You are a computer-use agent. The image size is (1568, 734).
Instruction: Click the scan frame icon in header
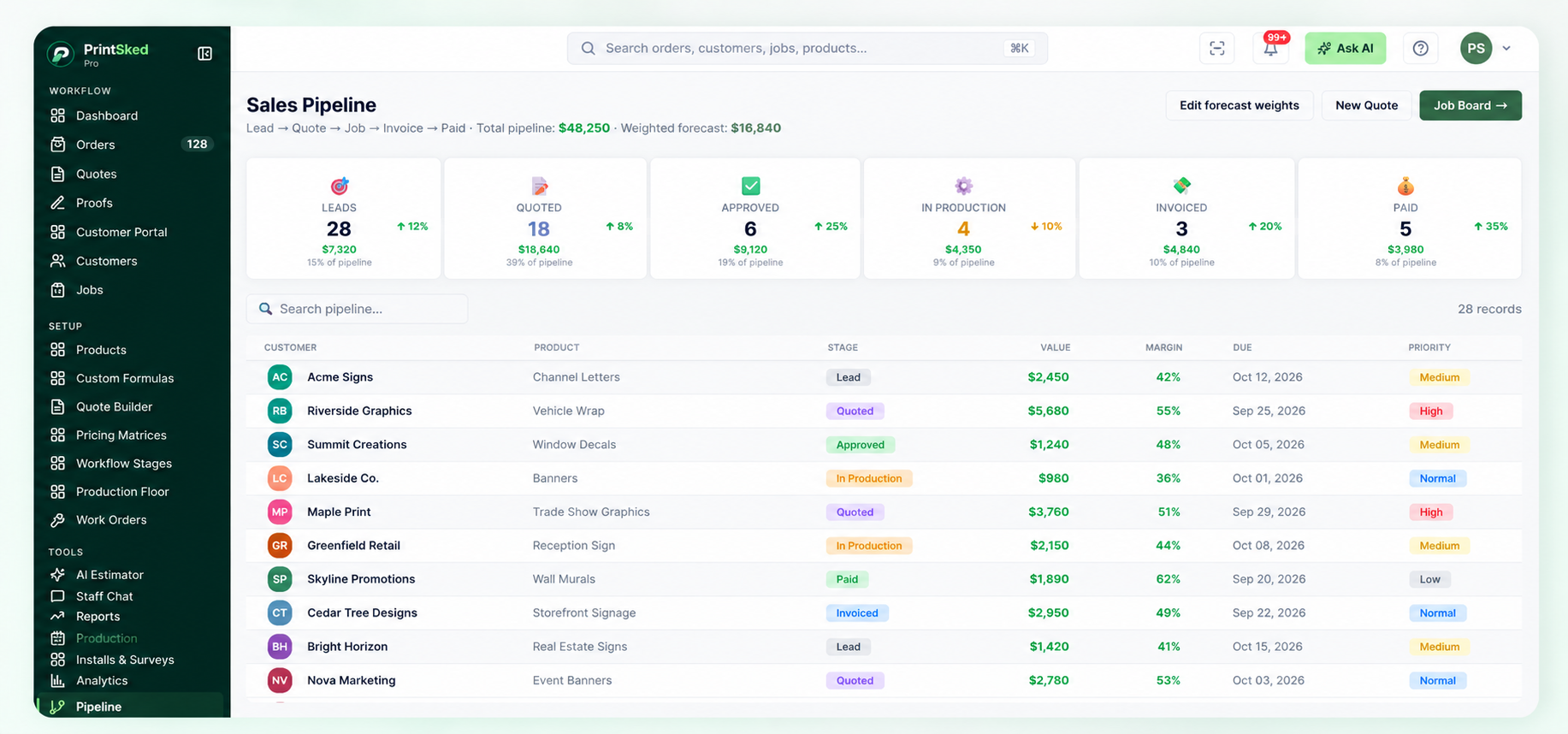click(x=1216, y=49)
